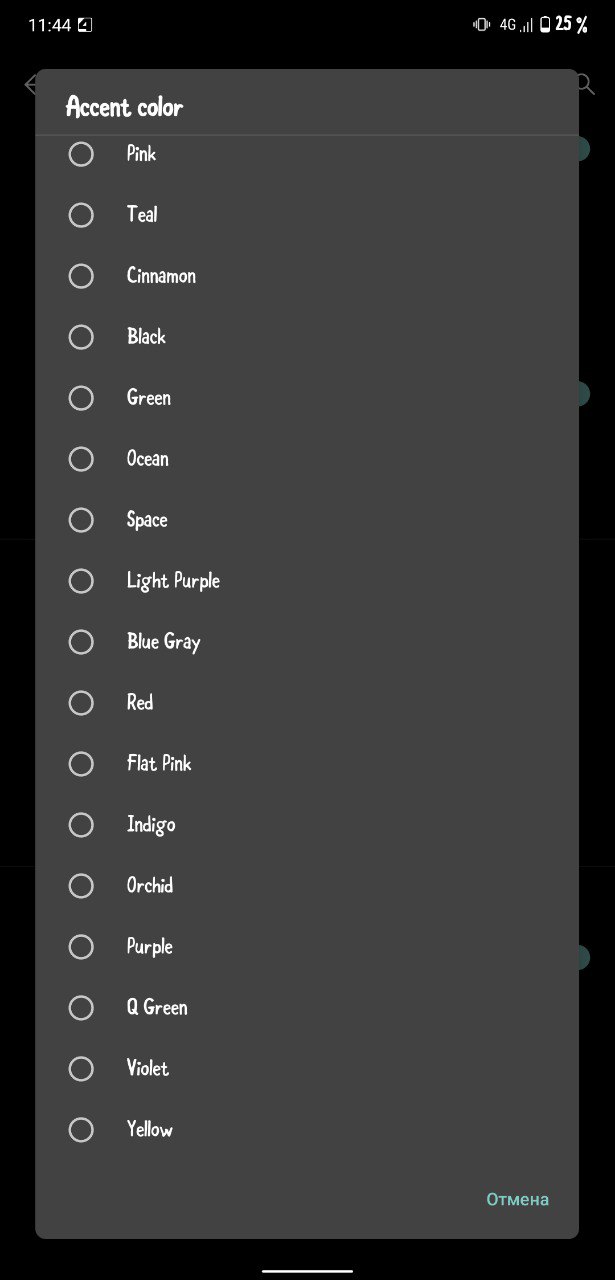This screenshot has width=615, height=1280.
Task: Choose the Ocean accent option
Action: pos(307,459)
